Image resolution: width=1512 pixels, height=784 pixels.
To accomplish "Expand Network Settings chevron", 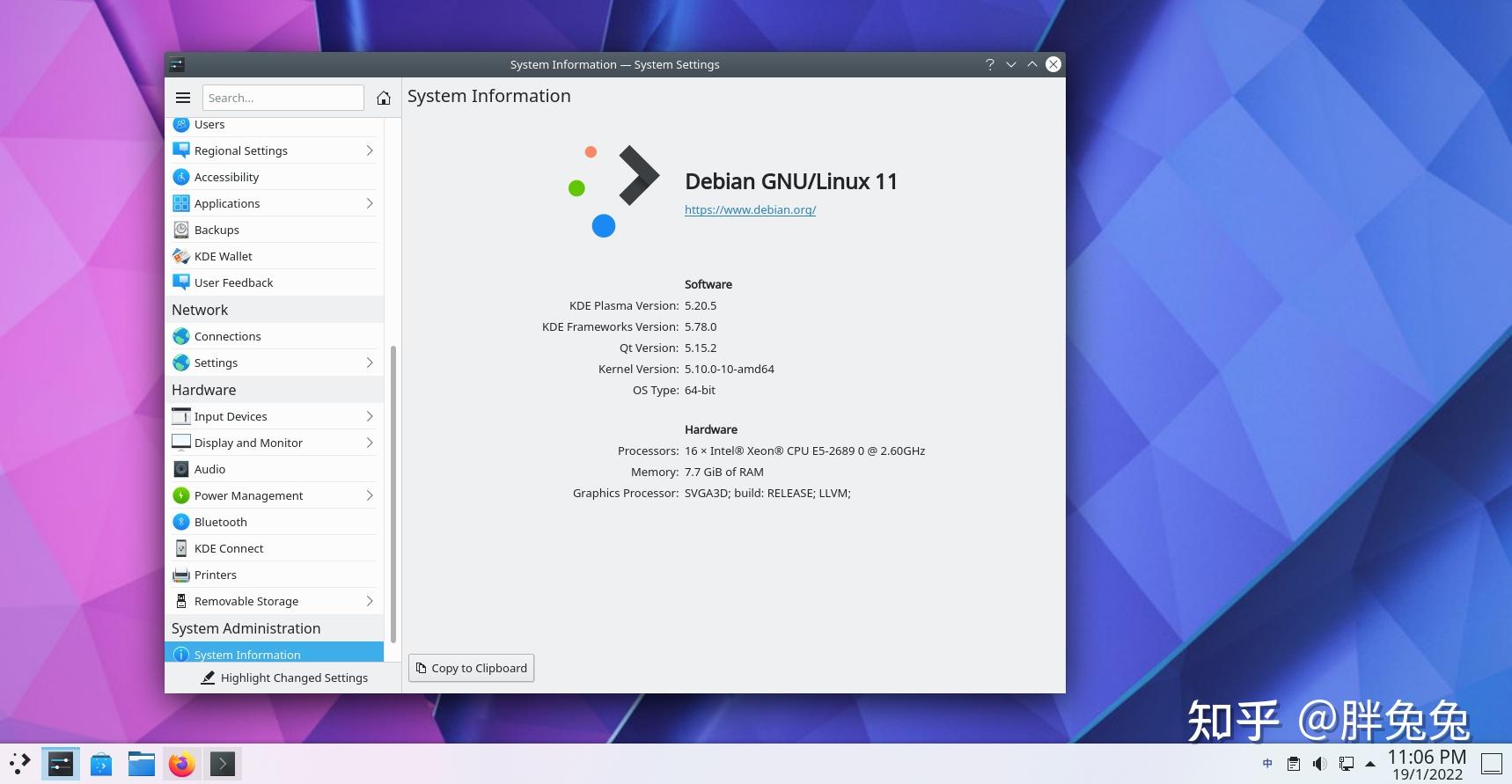I will point(370,363).
